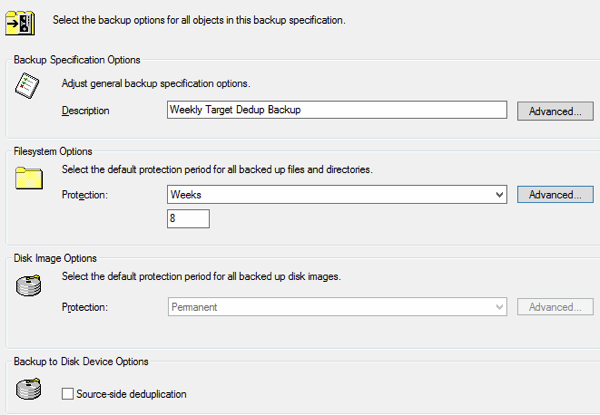Click into the Description text field
The height and width of the screenshot is (415, 600).
337,110
